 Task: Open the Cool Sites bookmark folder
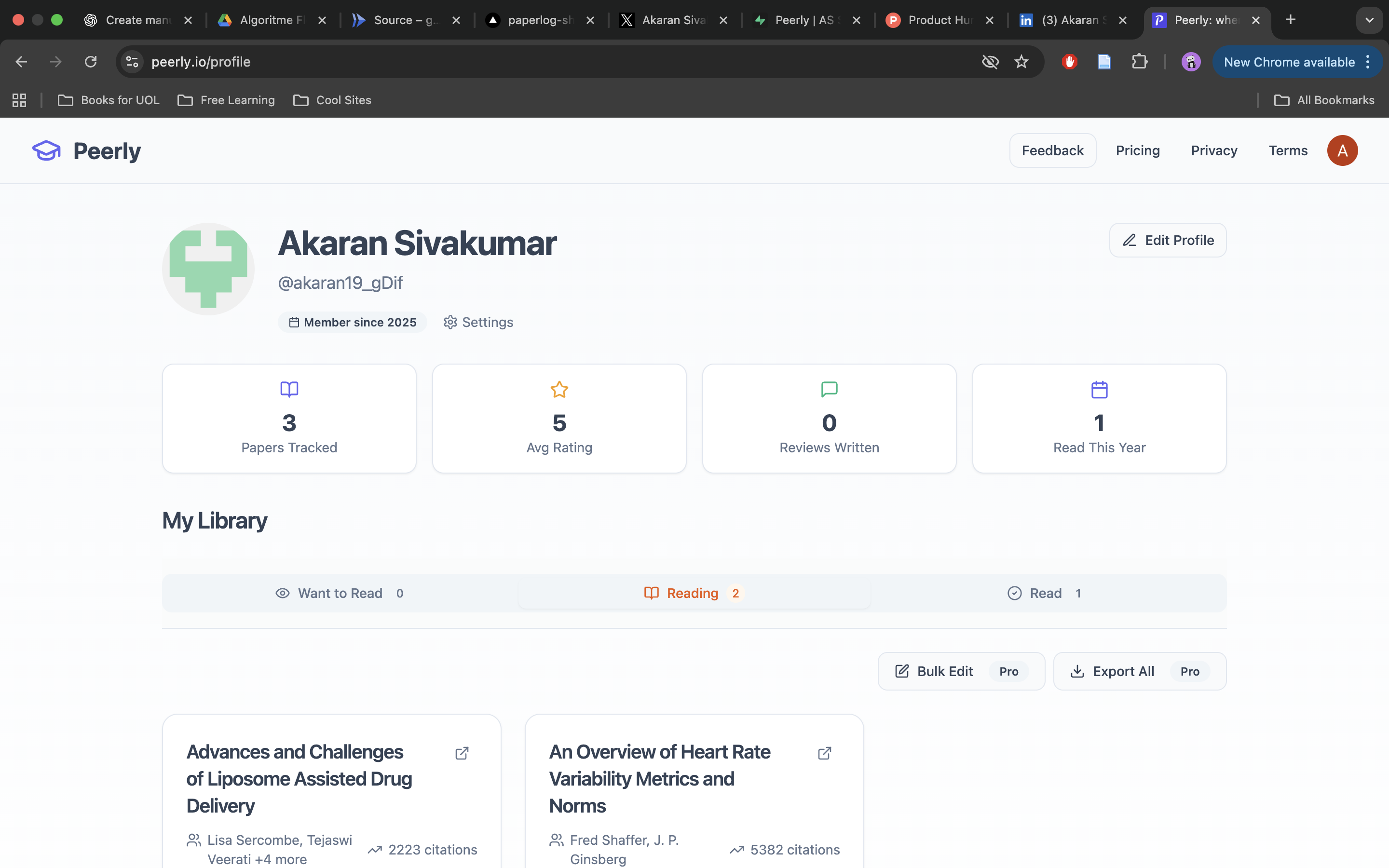[x=332, y=100]
